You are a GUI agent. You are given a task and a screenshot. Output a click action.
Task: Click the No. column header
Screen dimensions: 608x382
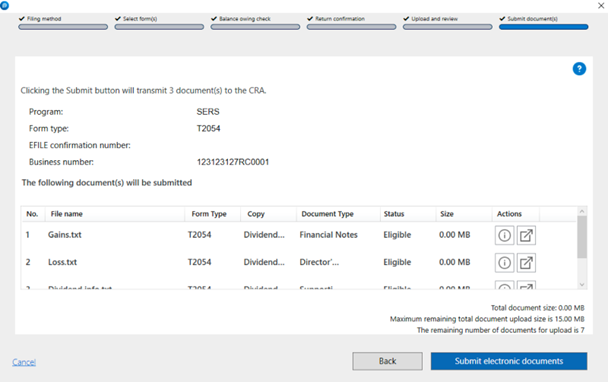tap(33, 214)
